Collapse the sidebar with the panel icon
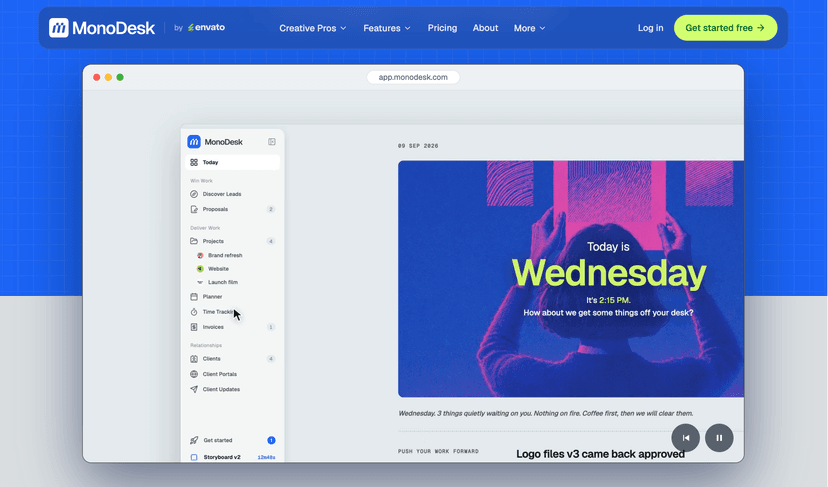This screenshot has width=828, height=487. 271,142
